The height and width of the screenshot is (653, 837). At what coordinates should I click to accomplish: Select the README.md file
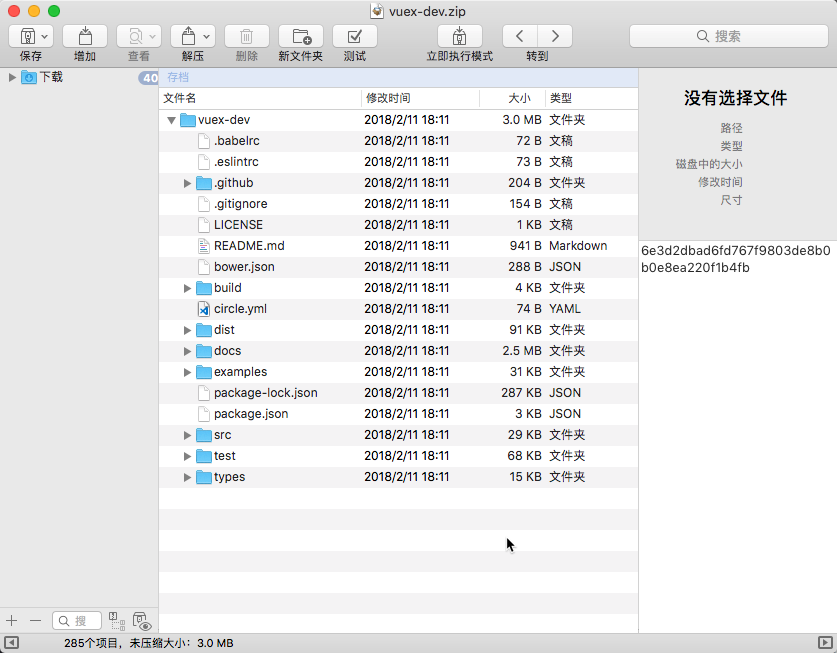tap(398, 246)
